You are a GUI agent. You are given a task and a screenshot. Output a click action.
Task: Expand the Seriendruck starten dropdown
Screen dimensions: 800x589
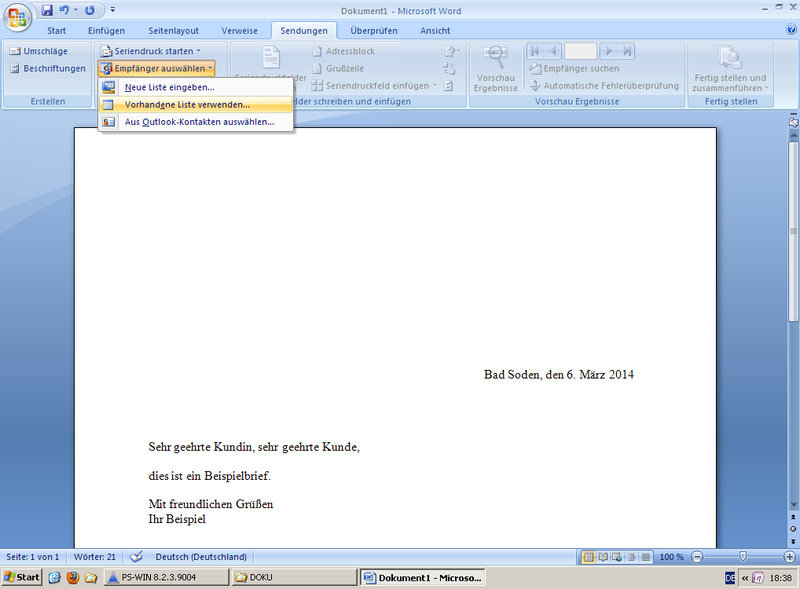pos(151,51)
